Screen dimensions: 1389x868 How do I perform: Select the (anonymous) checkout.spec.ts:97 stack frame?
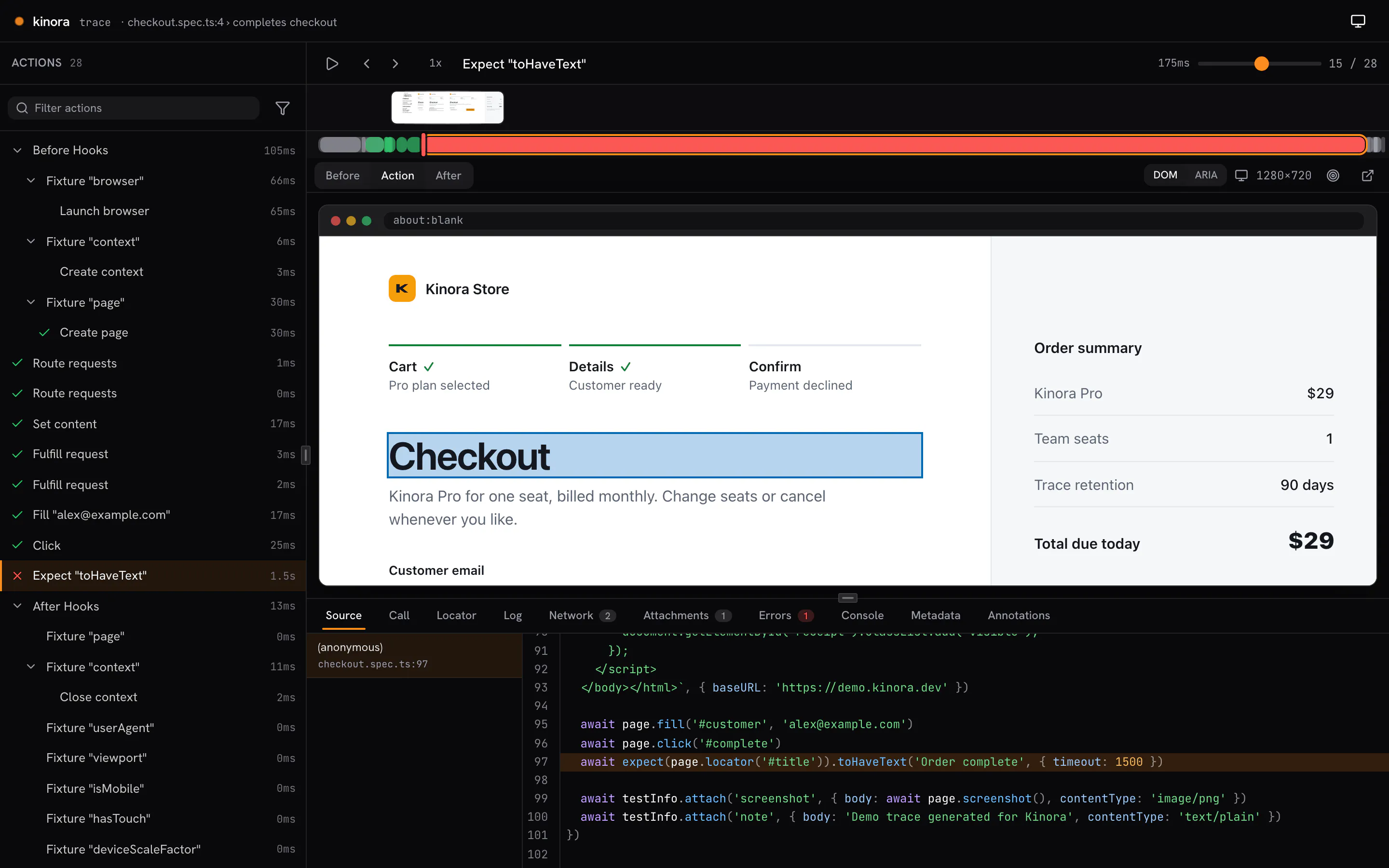(x=414, y=655)
